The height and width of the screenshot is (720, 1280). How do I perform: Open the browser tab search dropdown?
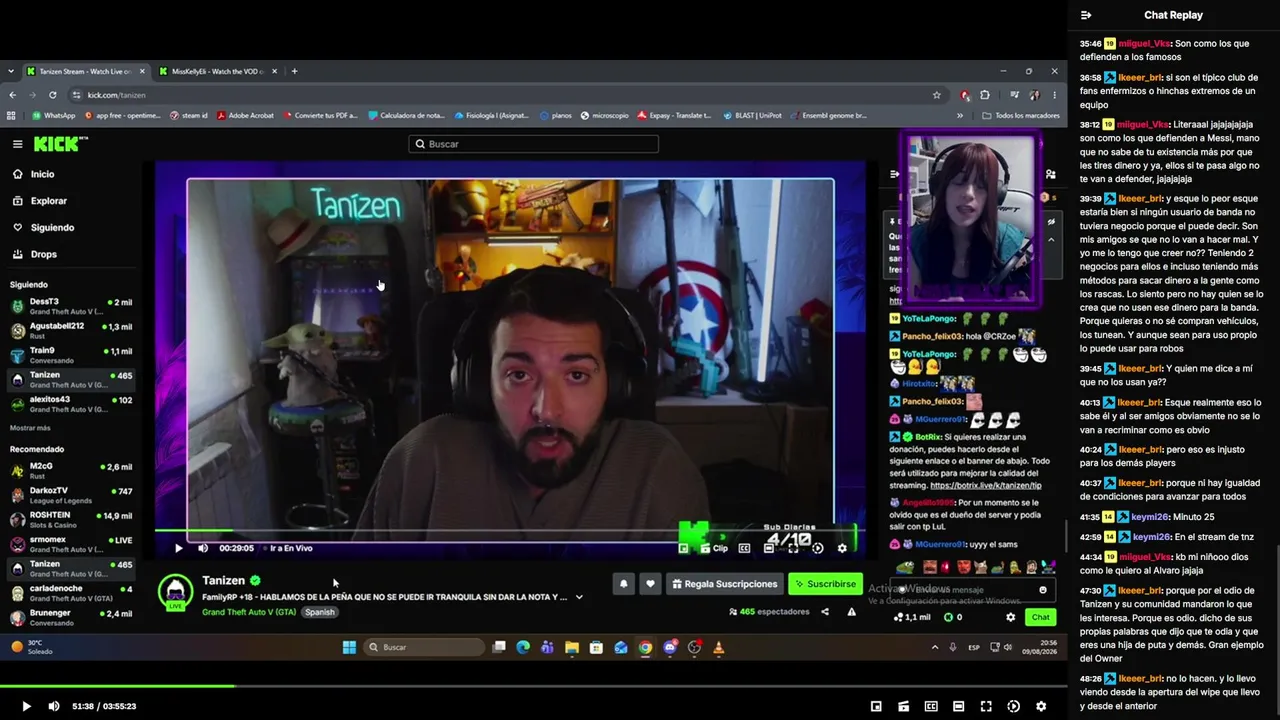coord(10,71)
